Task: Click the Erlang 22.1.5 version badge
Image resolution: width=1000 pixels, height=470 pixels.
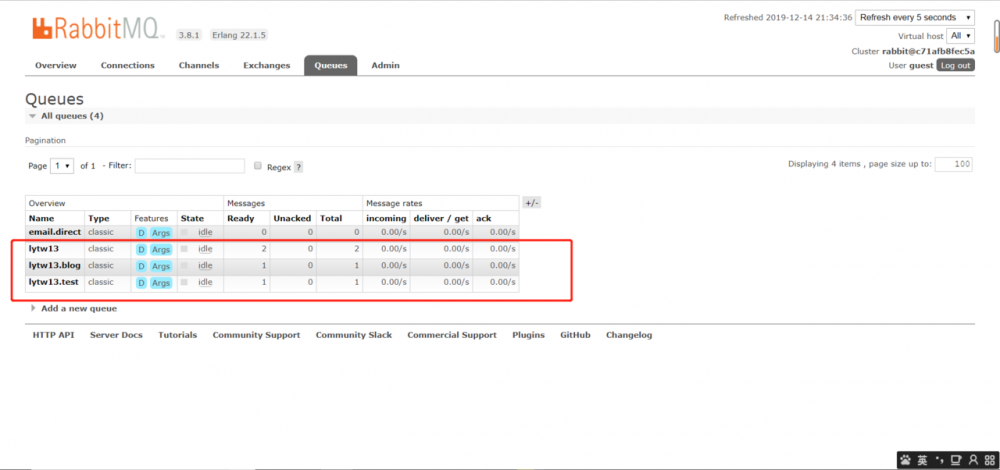Action: pos(239,35)
